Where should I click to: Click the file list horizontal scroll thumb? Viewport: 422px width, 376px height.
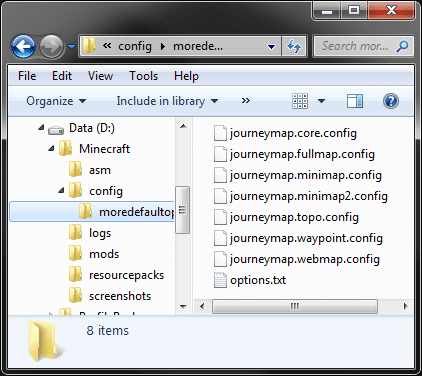pyautogui.click(x=295, y=306)
